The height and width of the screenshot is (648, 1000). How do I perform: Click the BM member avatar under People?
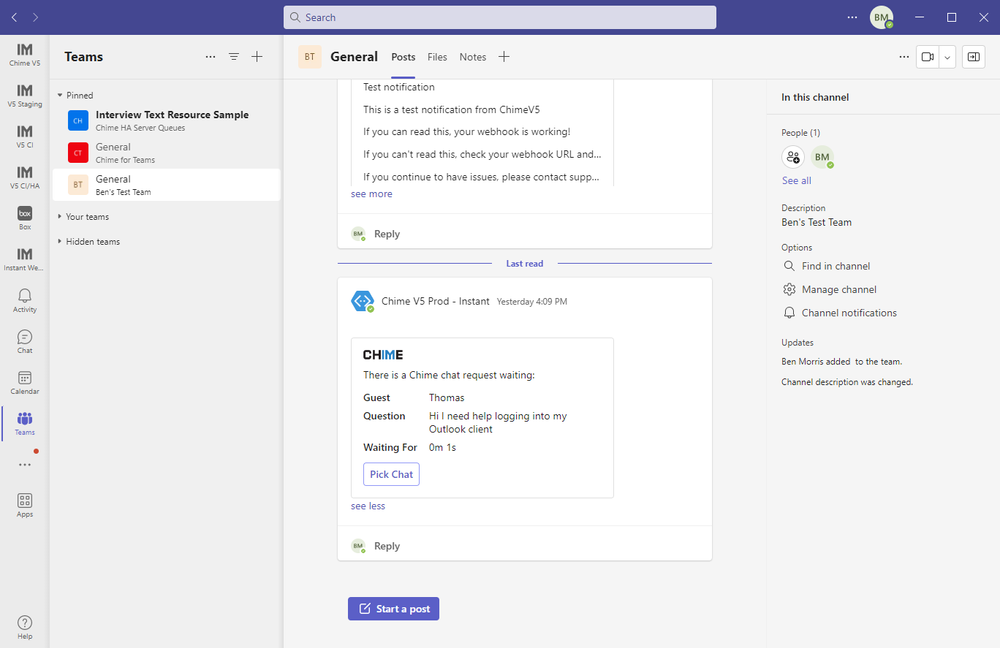click(822, 157)
